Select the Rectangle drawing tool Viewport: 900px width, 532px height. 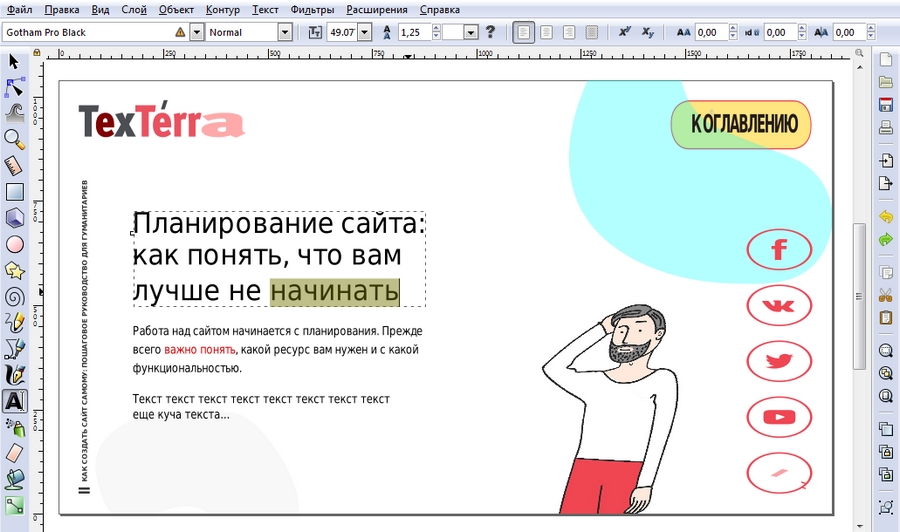[x=14, y=192]
